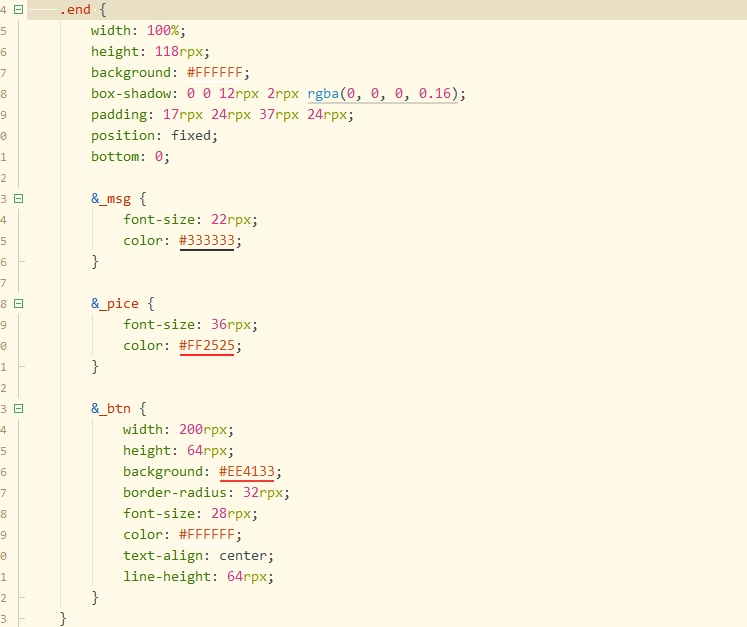Click the 'box-shadow' property name
The width and height of the screenshot is (747, 627).
pyautogui.click(x=131, y=93)
